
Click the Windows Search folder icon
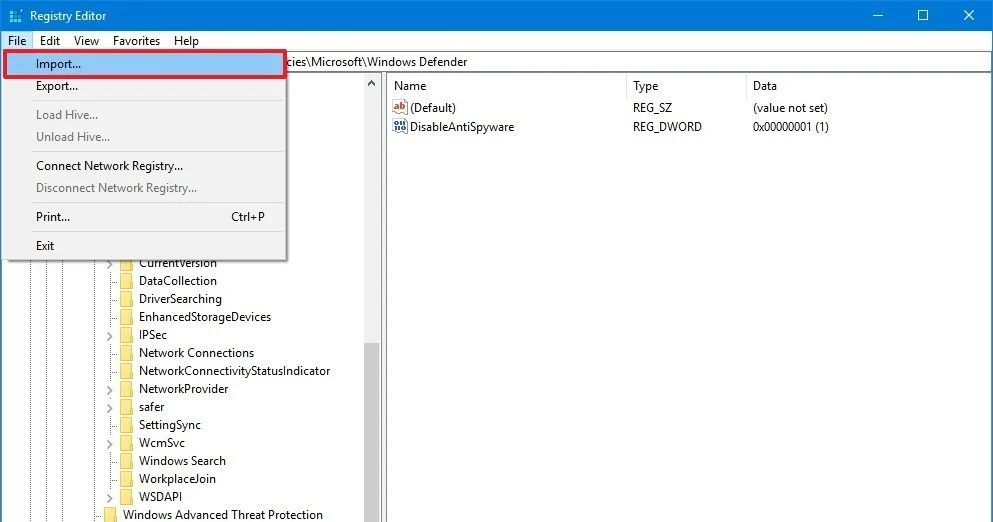[126, 461]
